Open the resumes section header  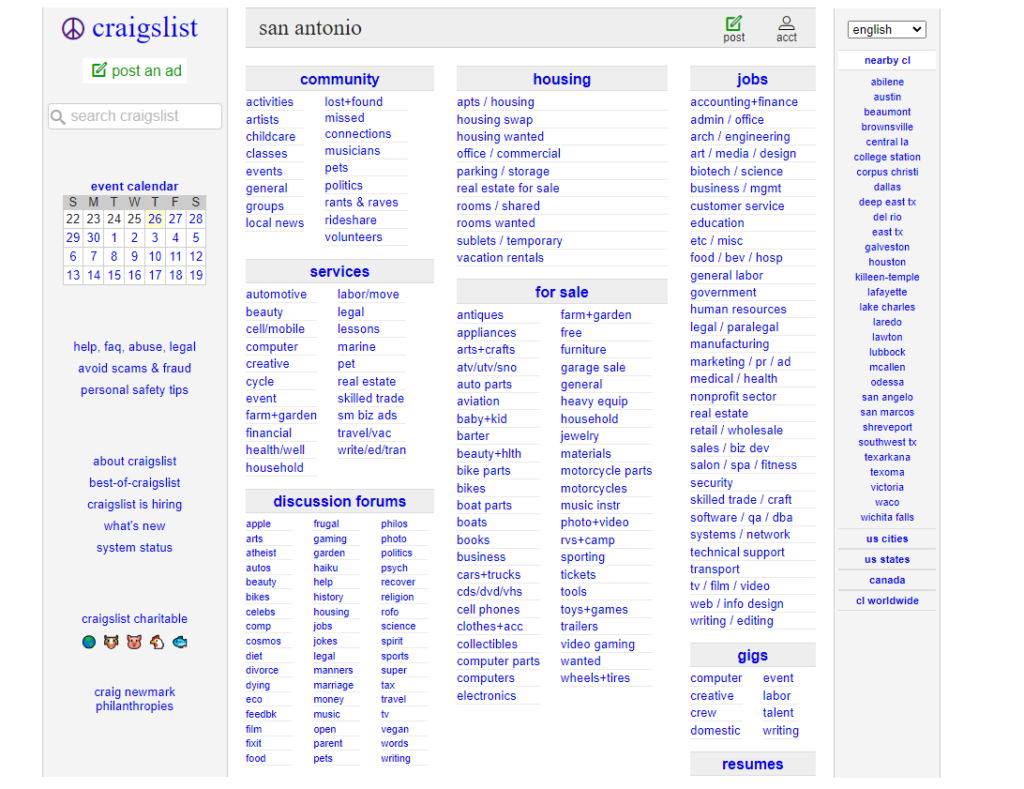752,764
